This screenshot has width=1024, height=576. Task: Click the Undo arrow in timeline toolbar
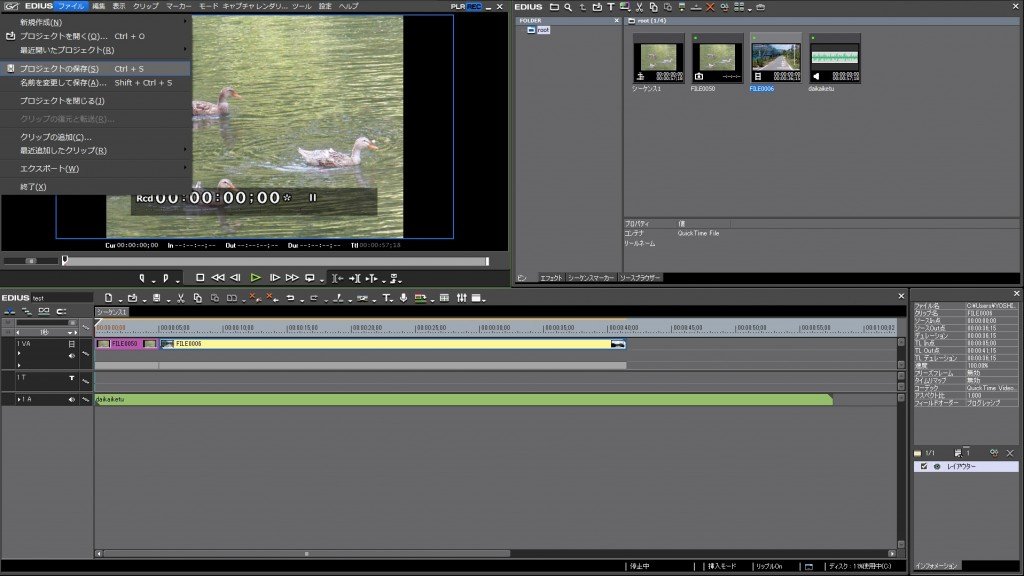pos(291,298)
